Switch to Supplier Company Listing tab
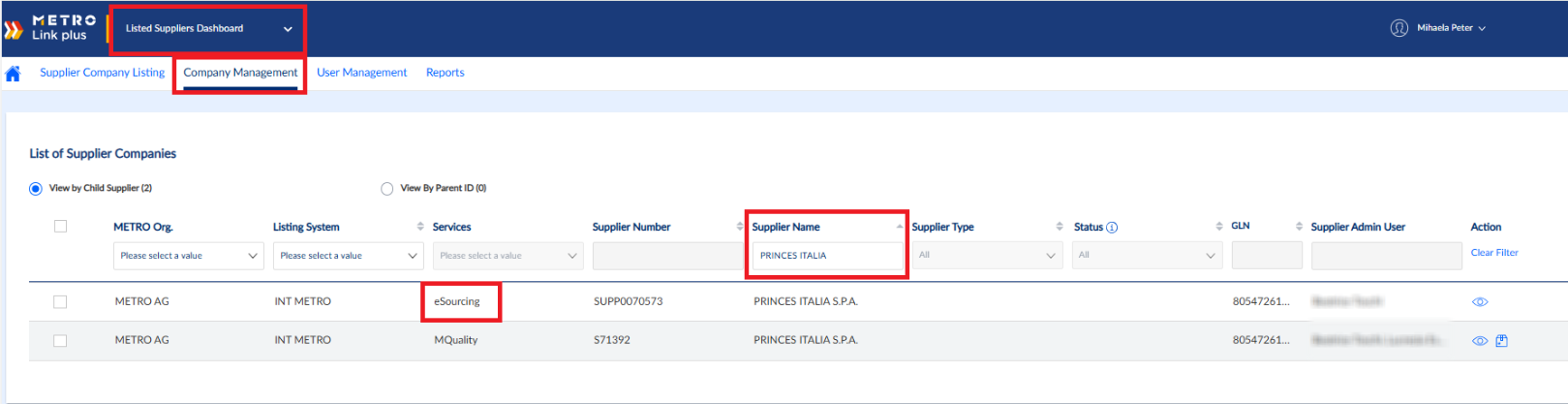 (x=102, y=73)
